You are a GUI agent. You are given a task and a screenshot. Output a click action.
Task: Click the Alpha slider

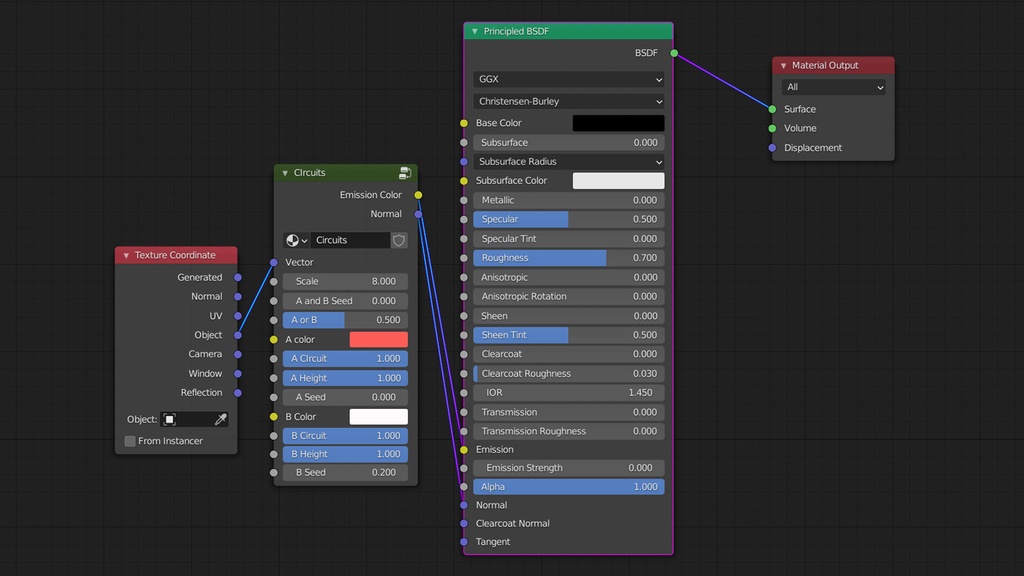568,486
